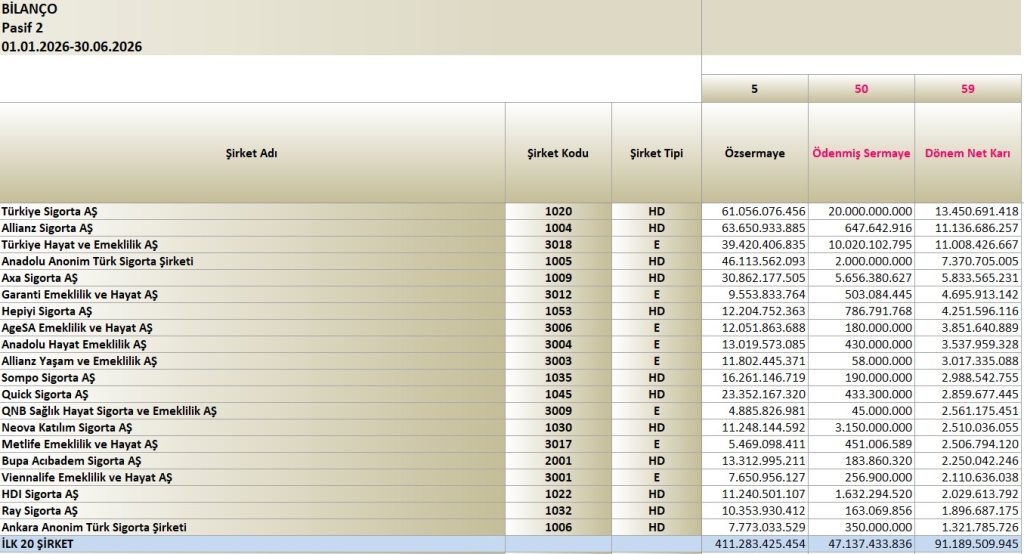Viewport: 1024px width, 554px height.
Task: Select the Dönem Net Karı column header
Action: click(x=968, y=153)
